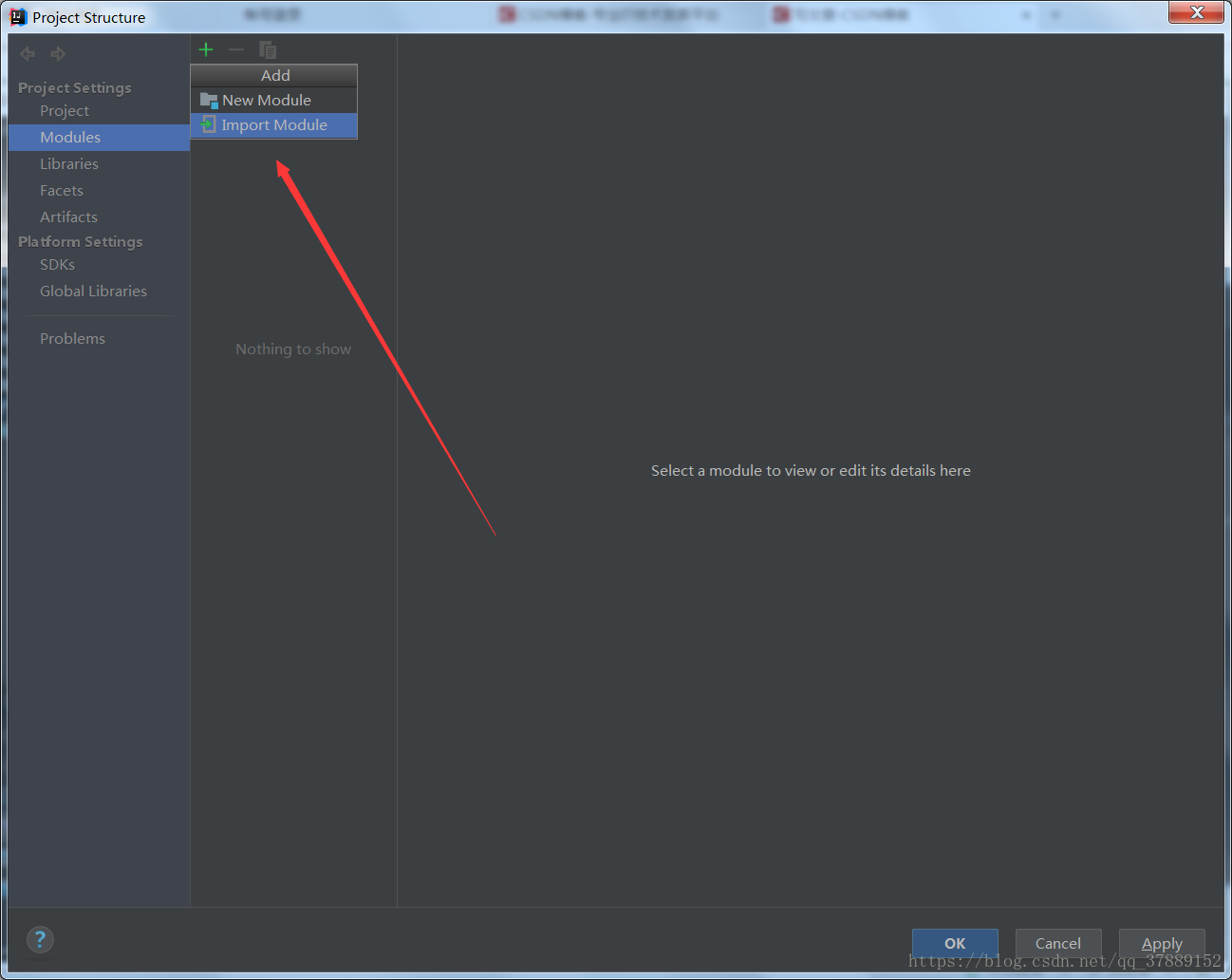Viewport: 1232px width, 980px height.
Task: Click the Cancel button
Action: (x=1058, y=943)
